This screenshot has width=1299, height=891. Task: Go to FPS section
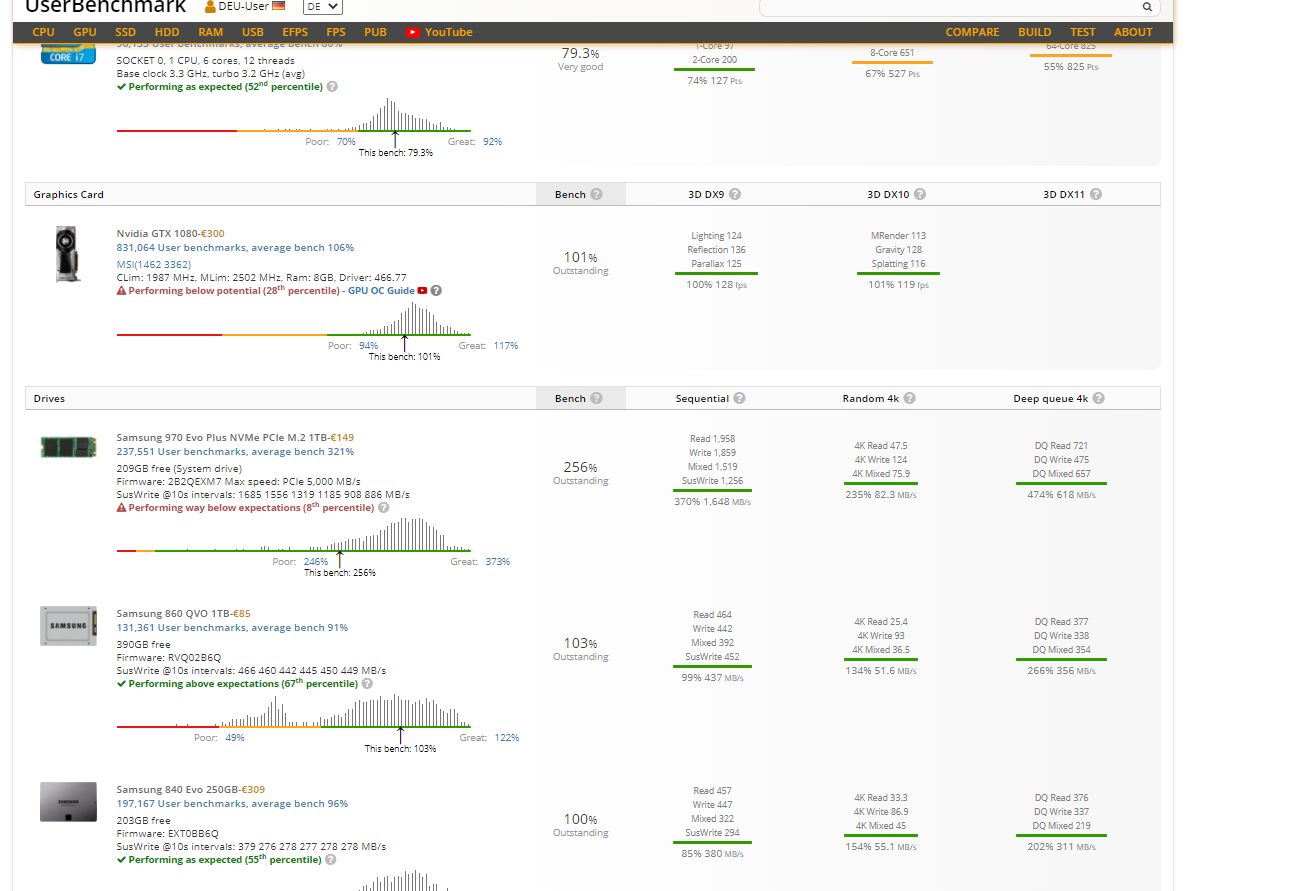click(x=336, y=32)
